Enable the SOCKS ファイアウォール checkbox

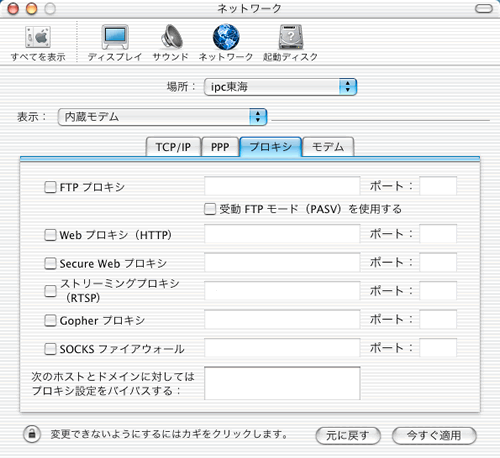(50, 349)
